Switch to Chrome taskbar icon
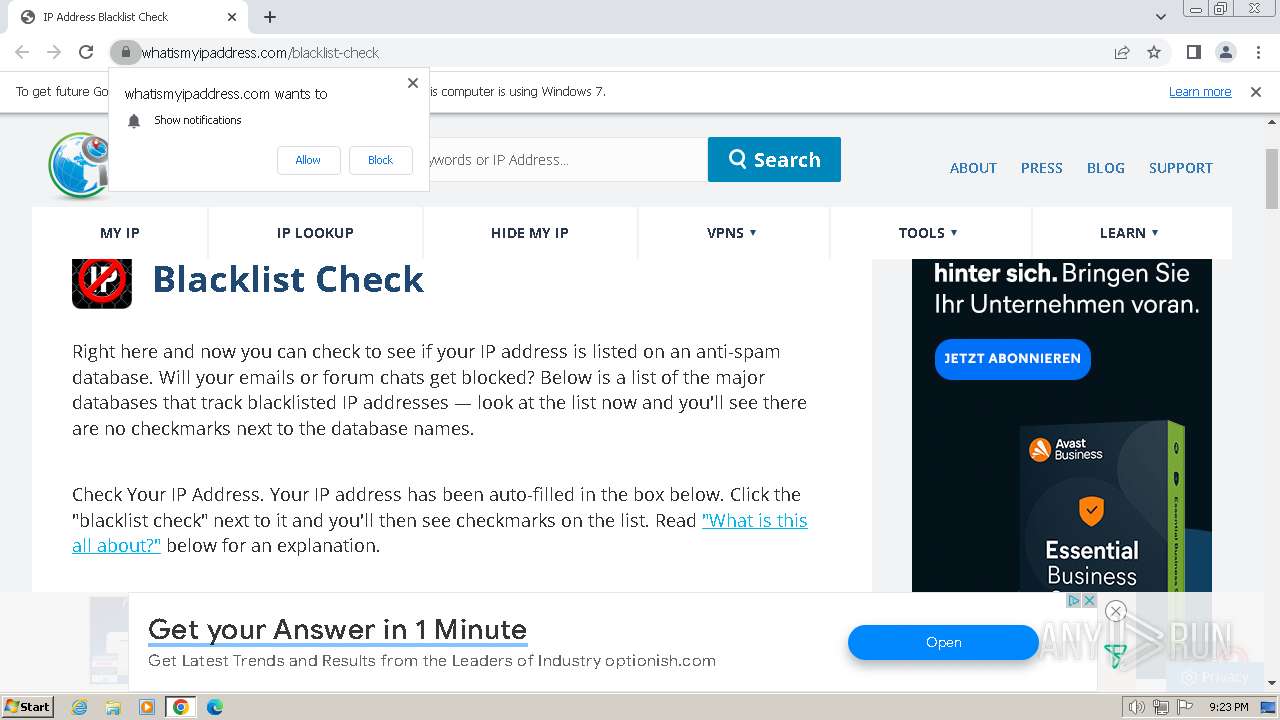Screen dimensions: 1280x720 tap(180, 707)
